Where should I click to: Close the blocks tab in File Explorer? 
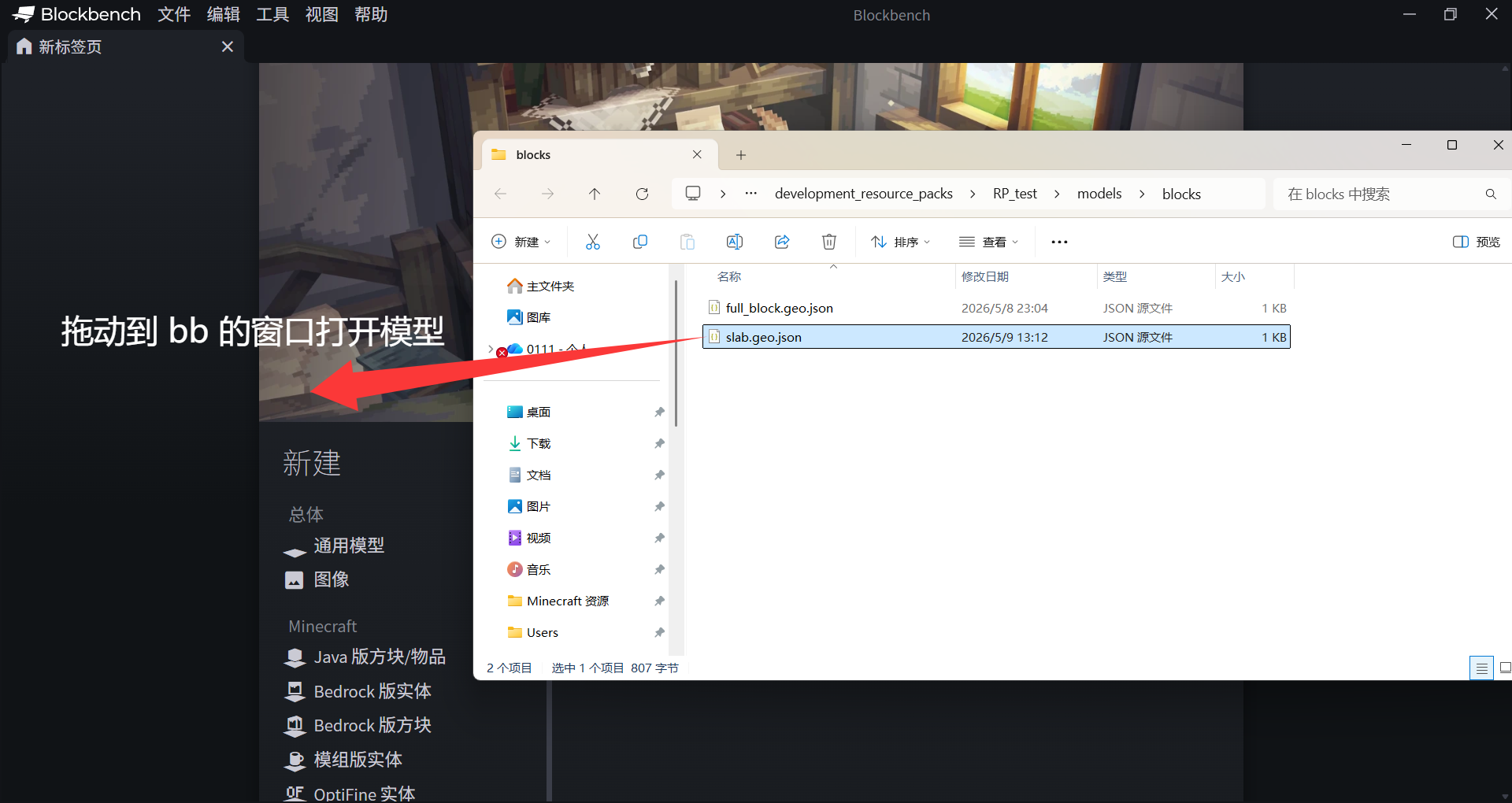697,154
